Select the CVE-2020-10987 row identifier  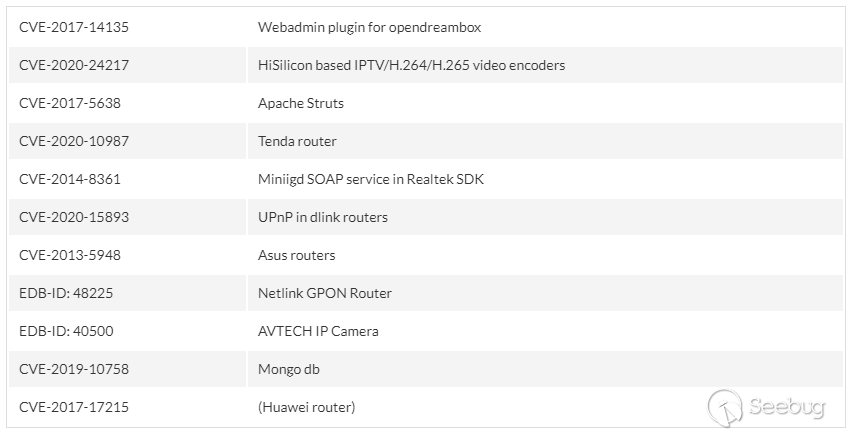tap(74, 141)
